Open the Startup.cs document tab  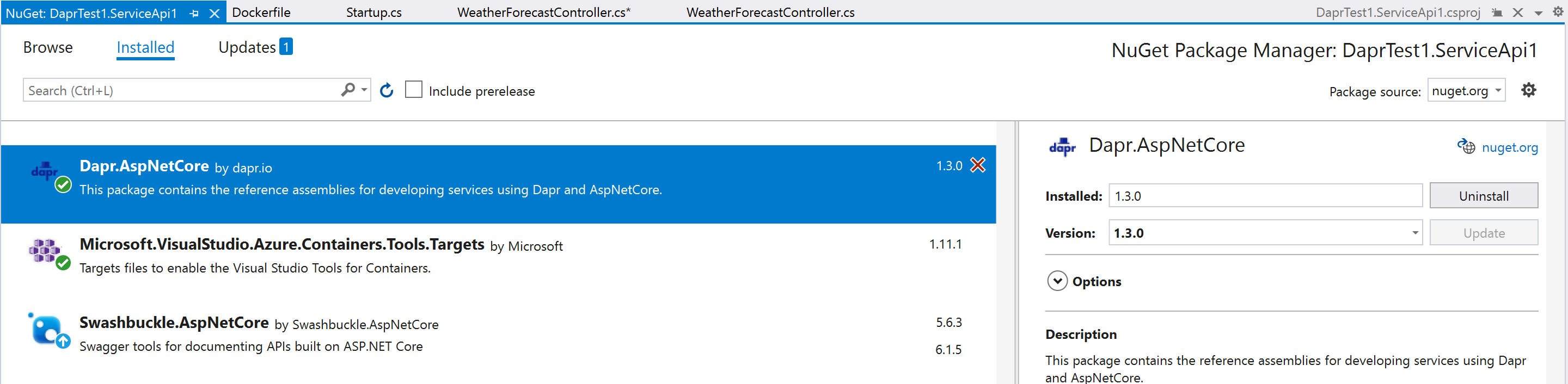point(373,12)
